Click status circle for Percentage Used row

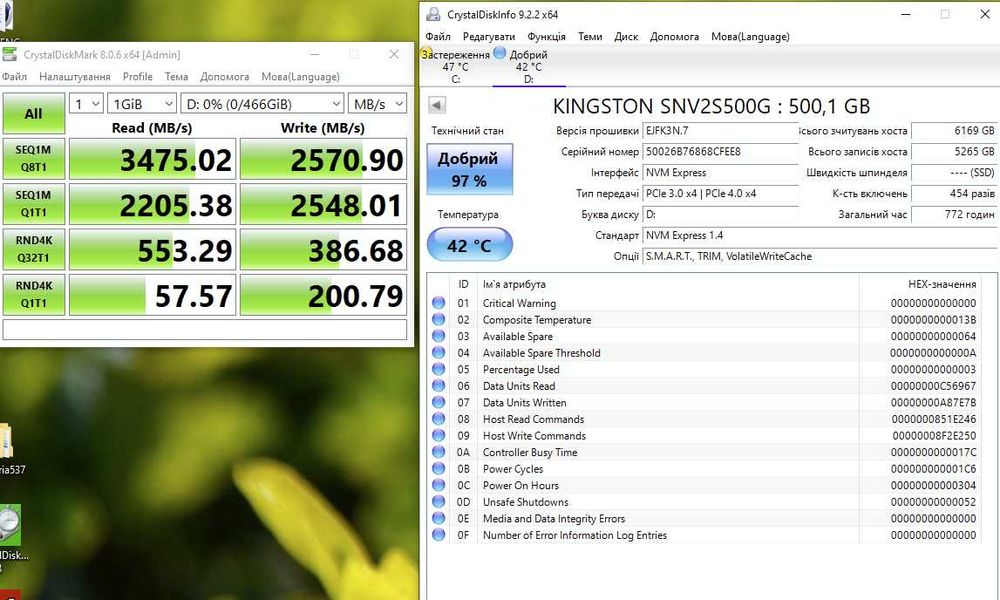tap(438, 369)
